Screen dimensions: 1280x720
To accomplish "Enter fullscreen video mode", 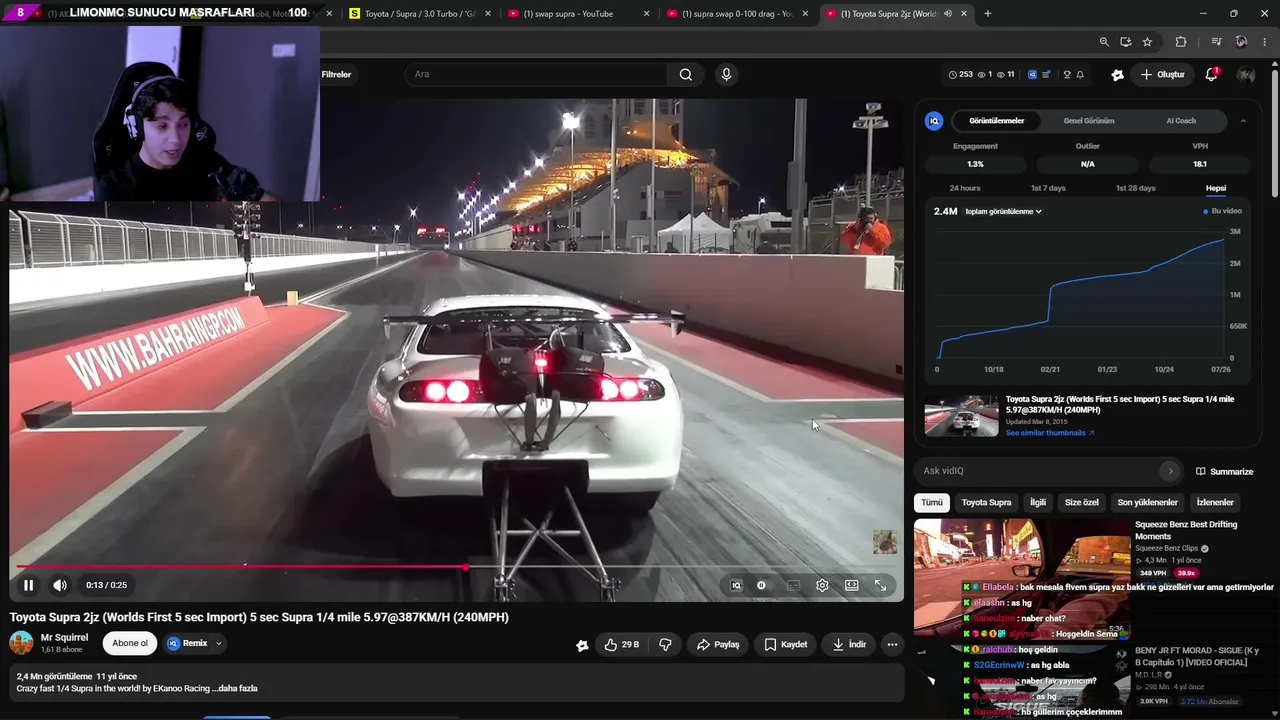I will [x=880, y=585].
